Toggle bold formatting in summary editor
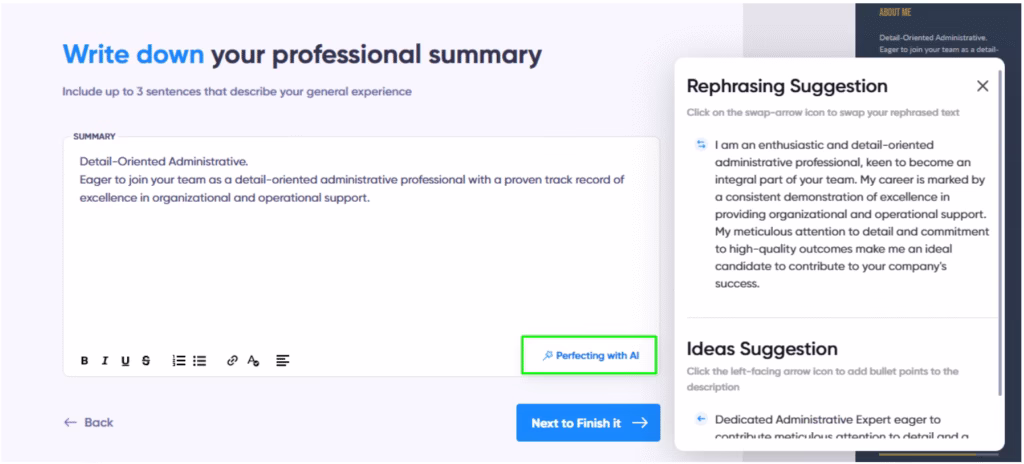The height and width of the screenshot is (464, 1024). (x=85, y=360)
